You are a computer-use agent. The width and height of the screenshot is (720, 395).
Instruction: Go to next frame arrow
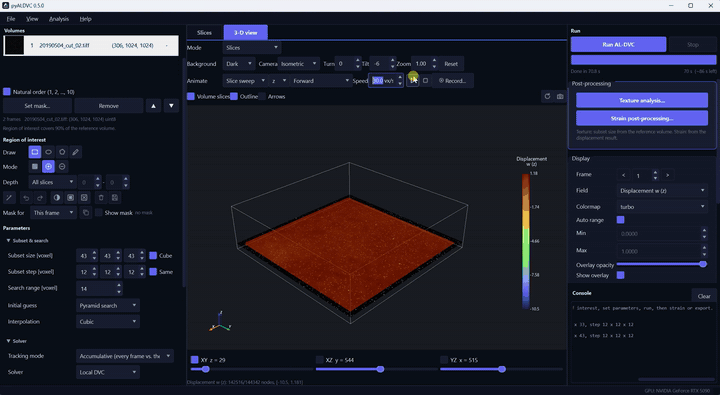[x=667, y=175]
